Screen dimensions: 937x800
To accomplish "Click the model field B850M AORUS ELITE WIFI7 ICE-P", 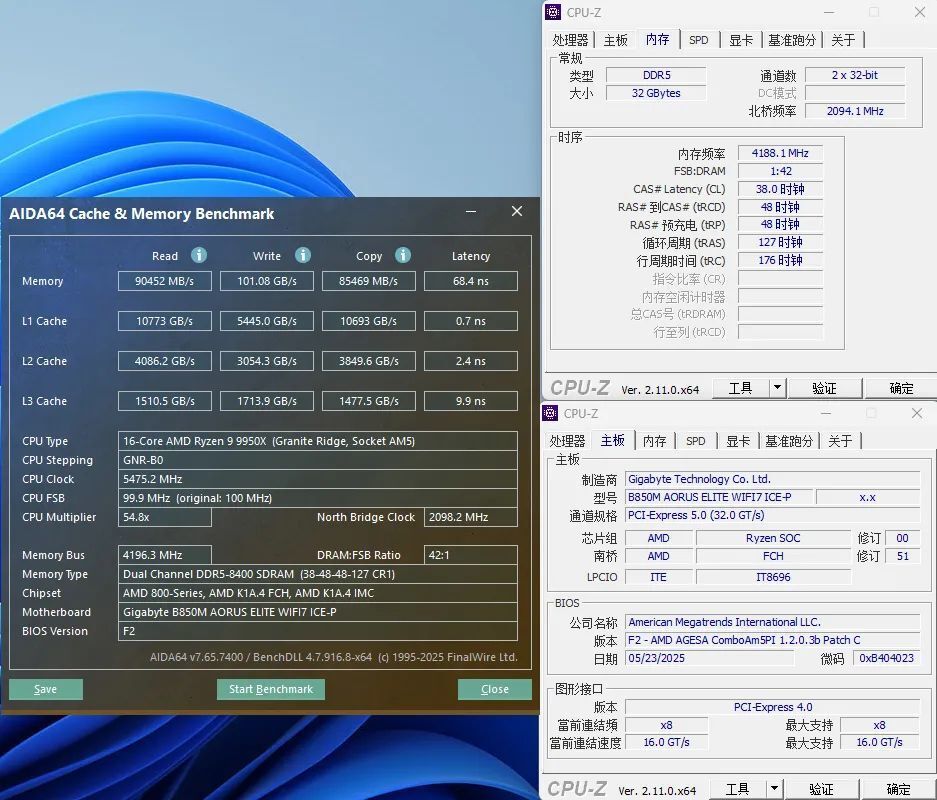I will 719,497.
